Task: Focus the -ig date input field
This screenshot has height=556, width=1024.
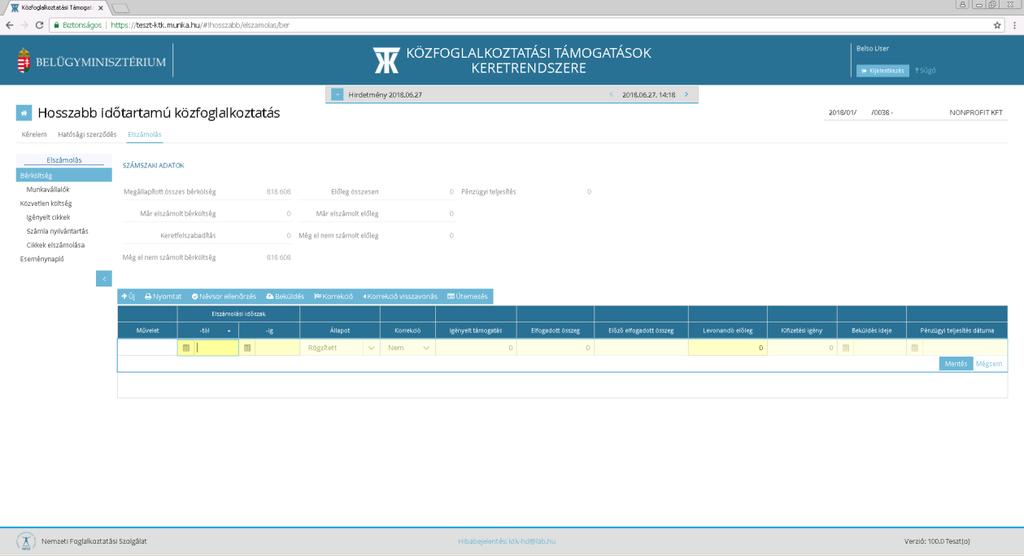Action: point(276,348)
